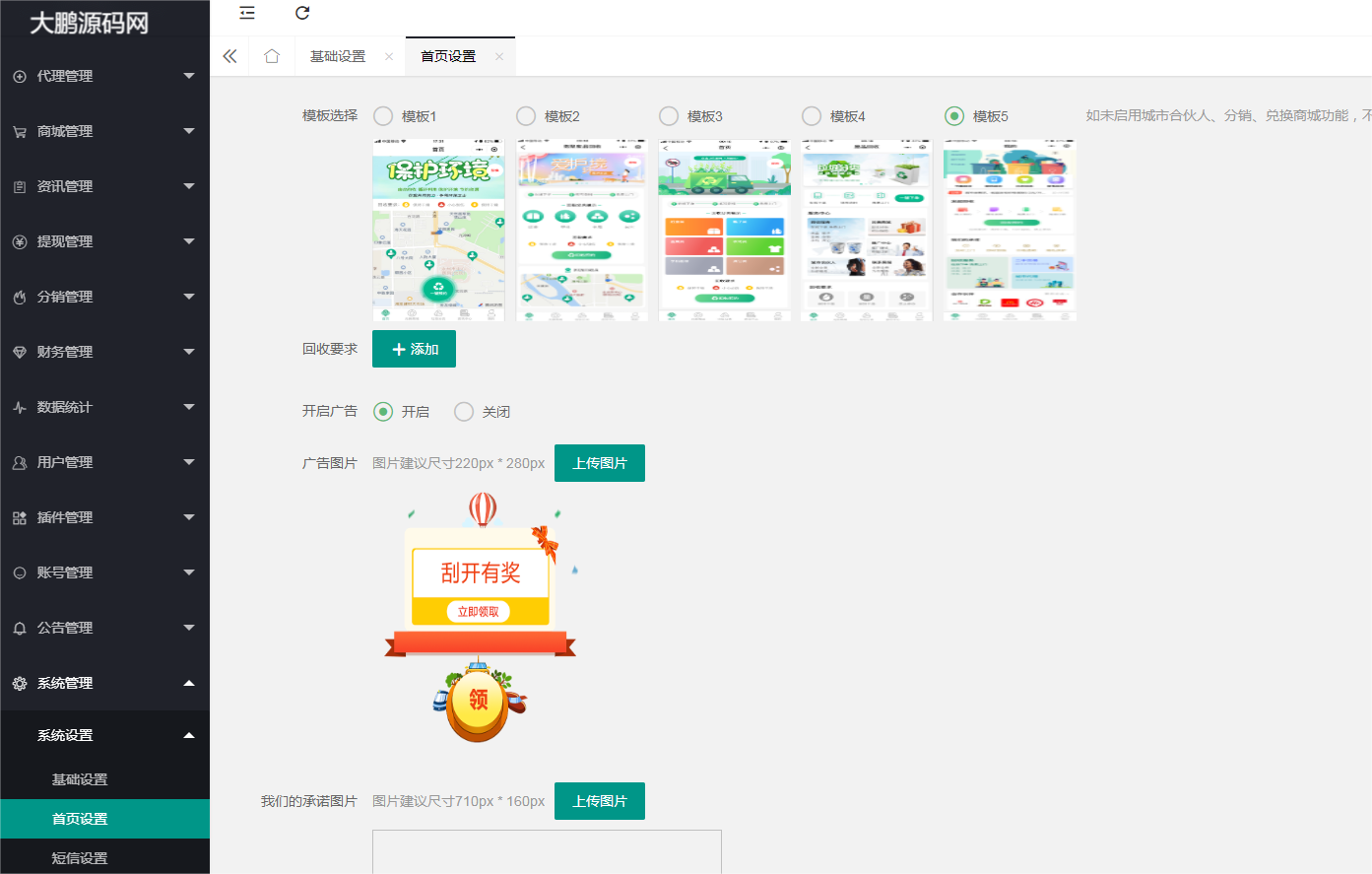Click the 模板5 preview thumbnail
Screen dimensions: 1372x874
pos(1009,231)
